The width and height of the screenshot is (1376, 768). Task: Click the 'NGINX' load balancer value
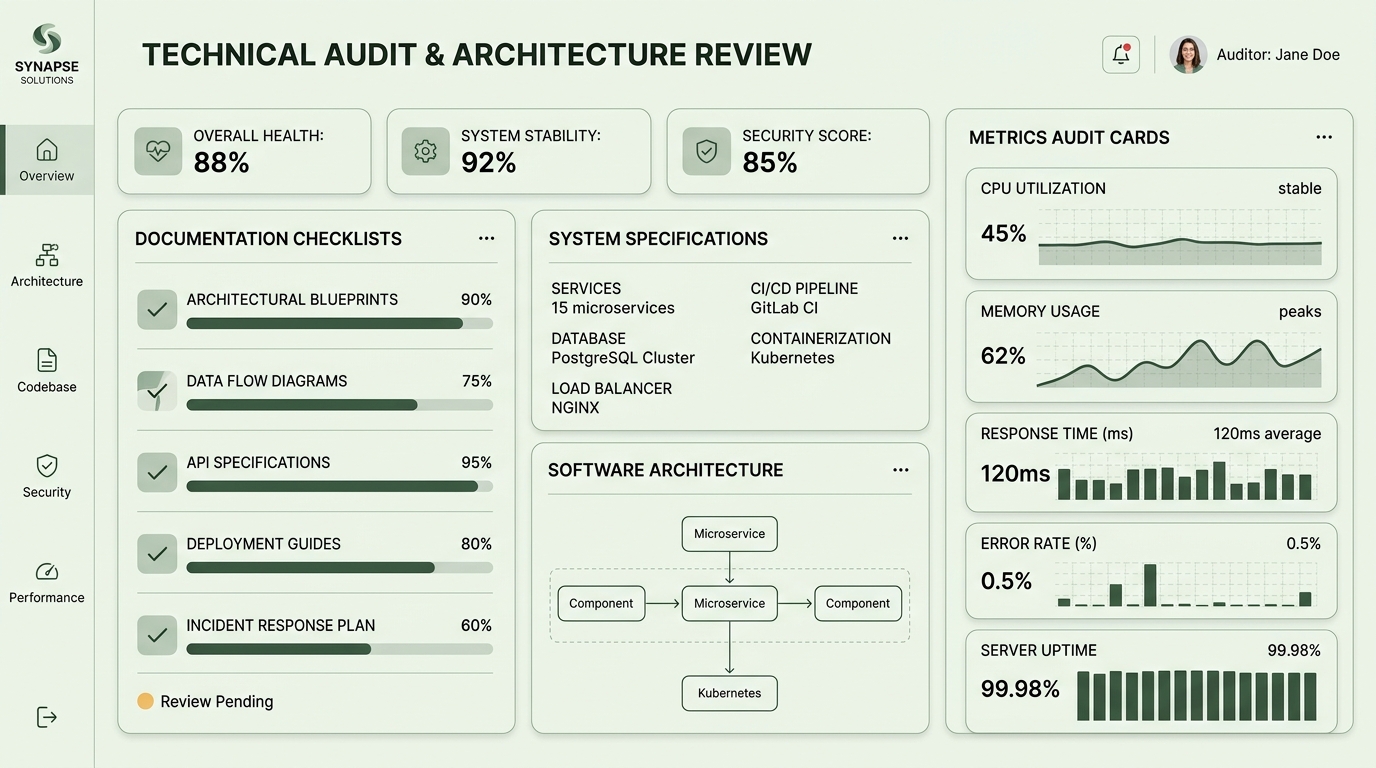click(x=575, y=408)
